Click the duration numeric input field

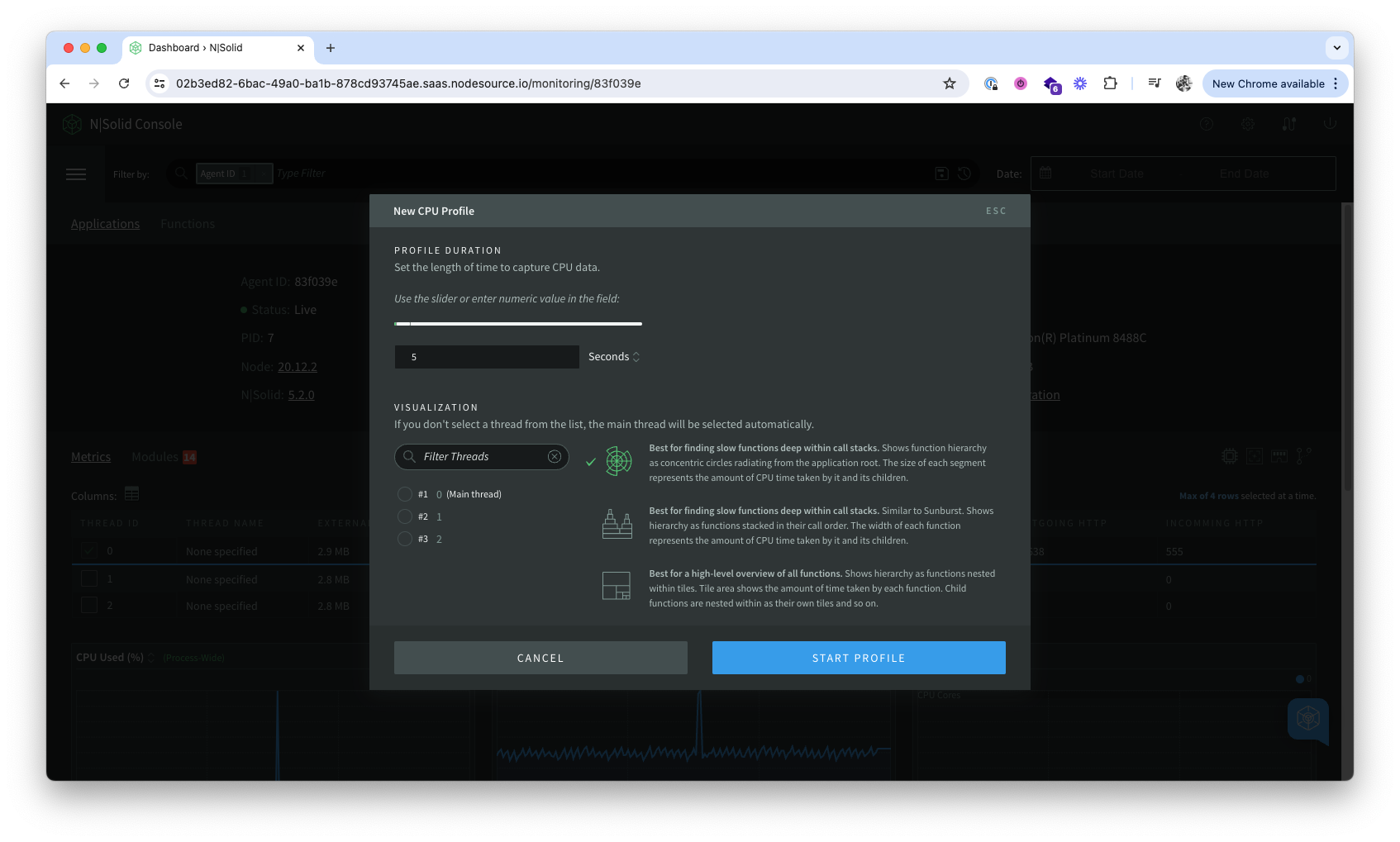click(x=487, y=357)
